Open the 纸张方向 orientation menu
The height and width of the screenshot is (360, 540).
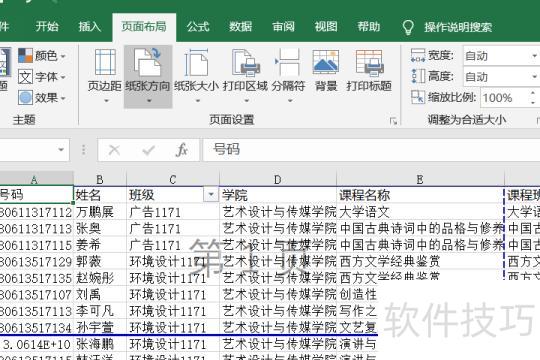point(148,76)
